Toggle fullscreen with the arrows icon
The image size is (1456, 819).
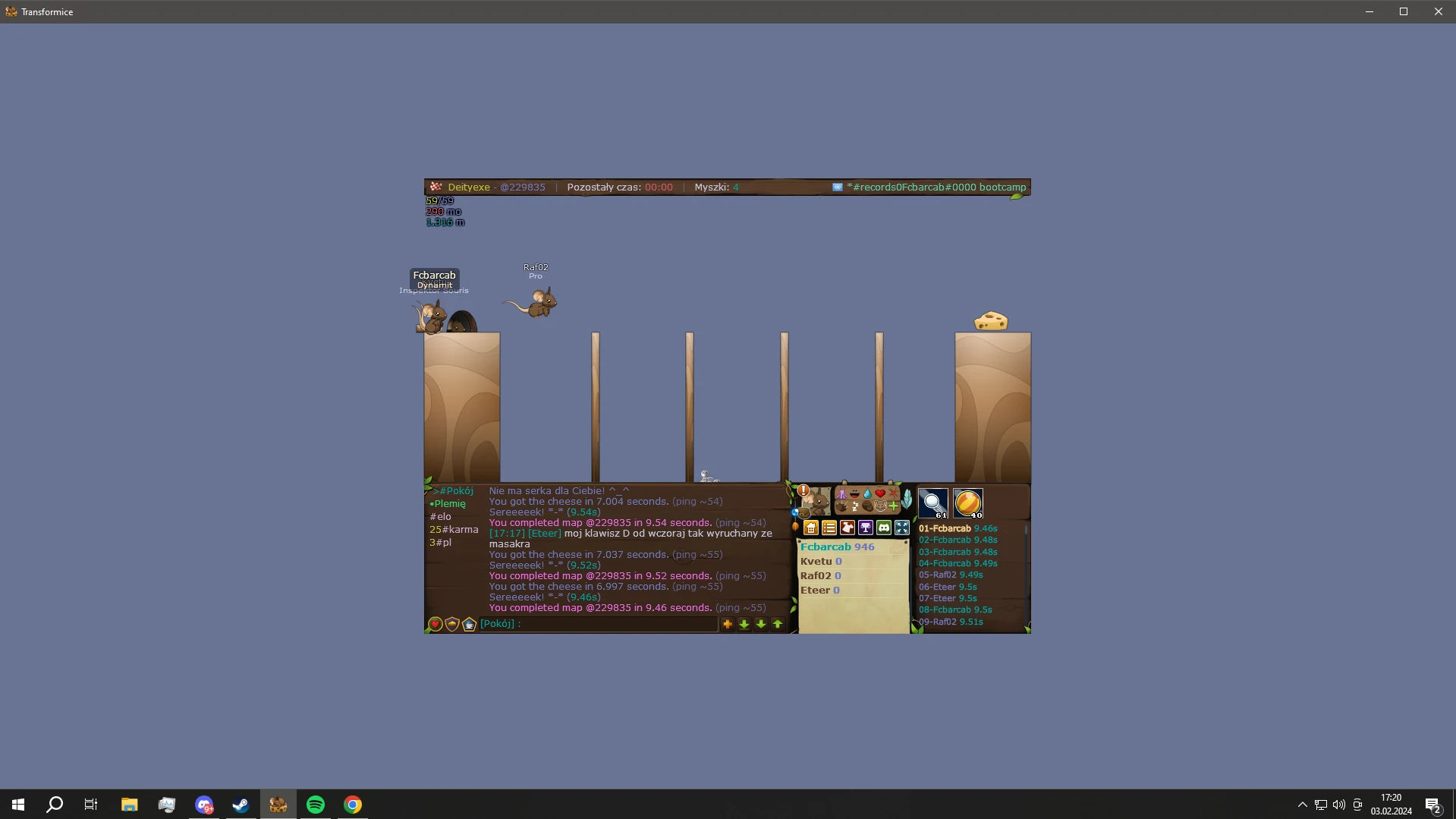pos(902,528)
